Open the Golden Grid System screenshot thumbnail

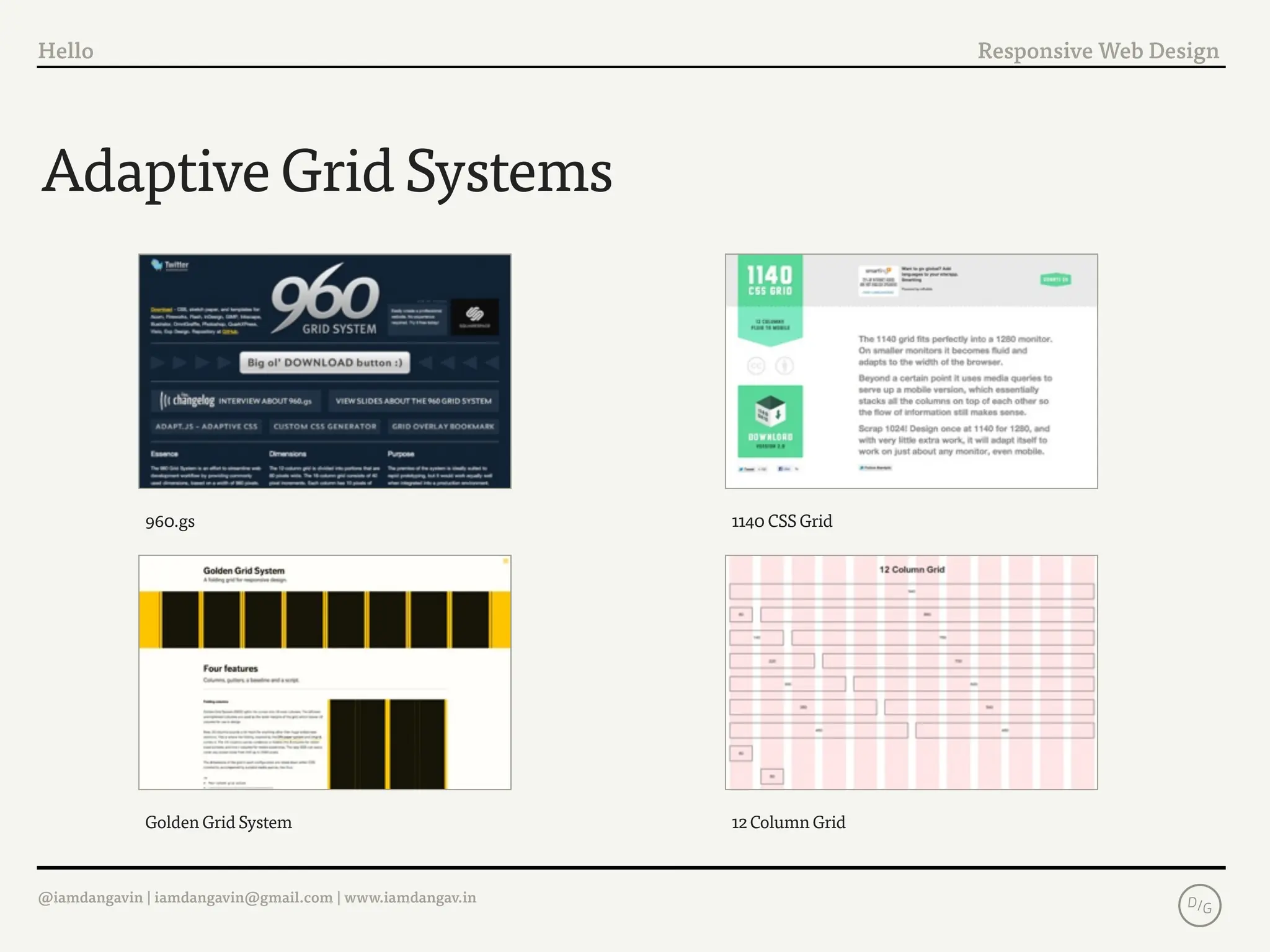(324, 672)
